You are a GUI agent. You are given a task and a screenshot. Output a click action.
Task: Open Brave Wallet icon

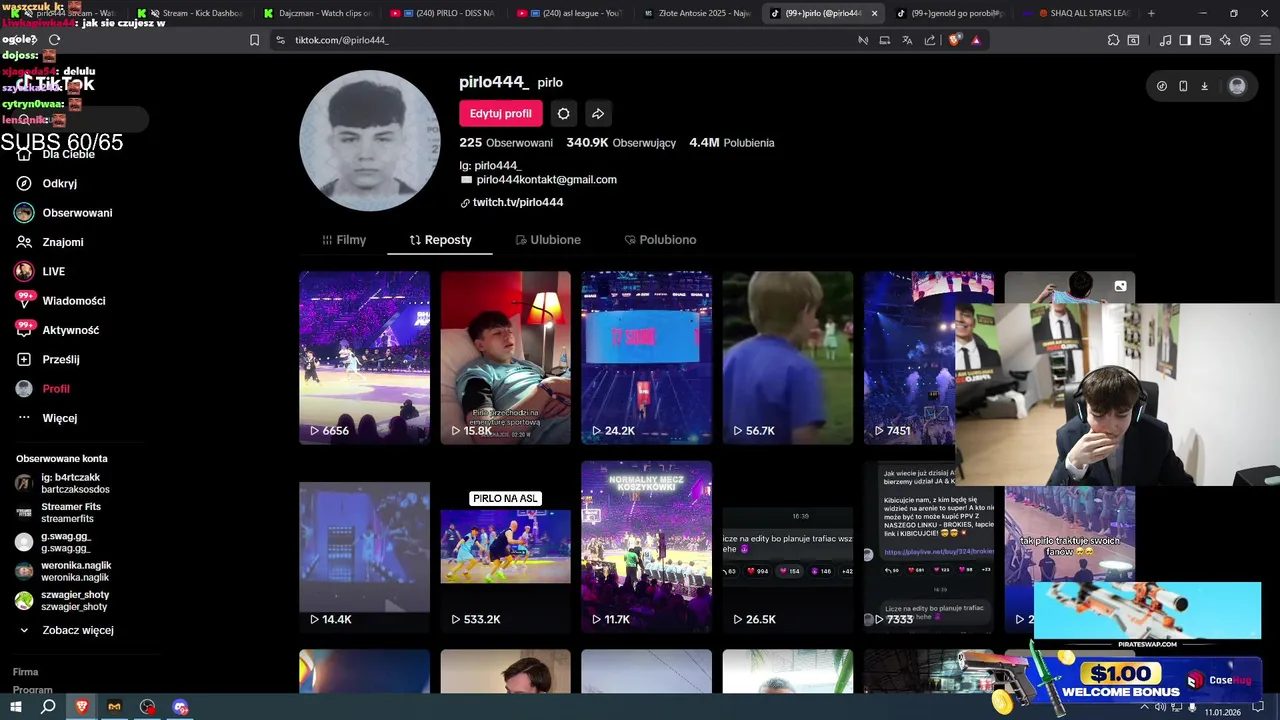[1205, 40]
